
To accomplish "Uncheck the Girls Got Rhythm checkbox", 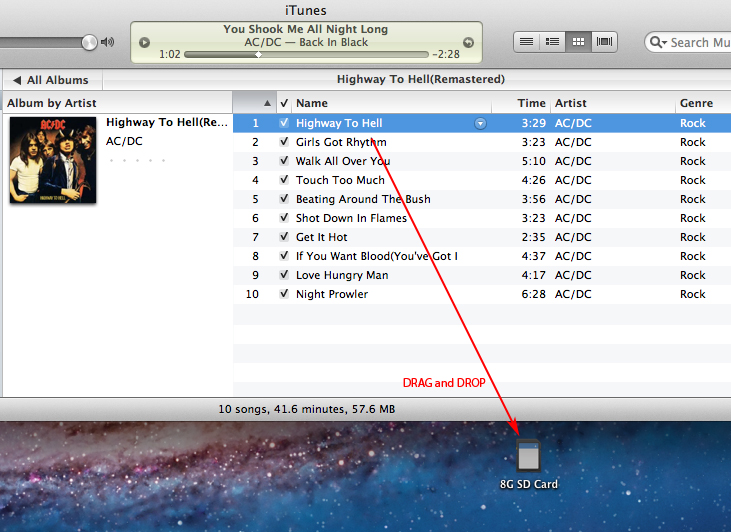I will [284, 142].
